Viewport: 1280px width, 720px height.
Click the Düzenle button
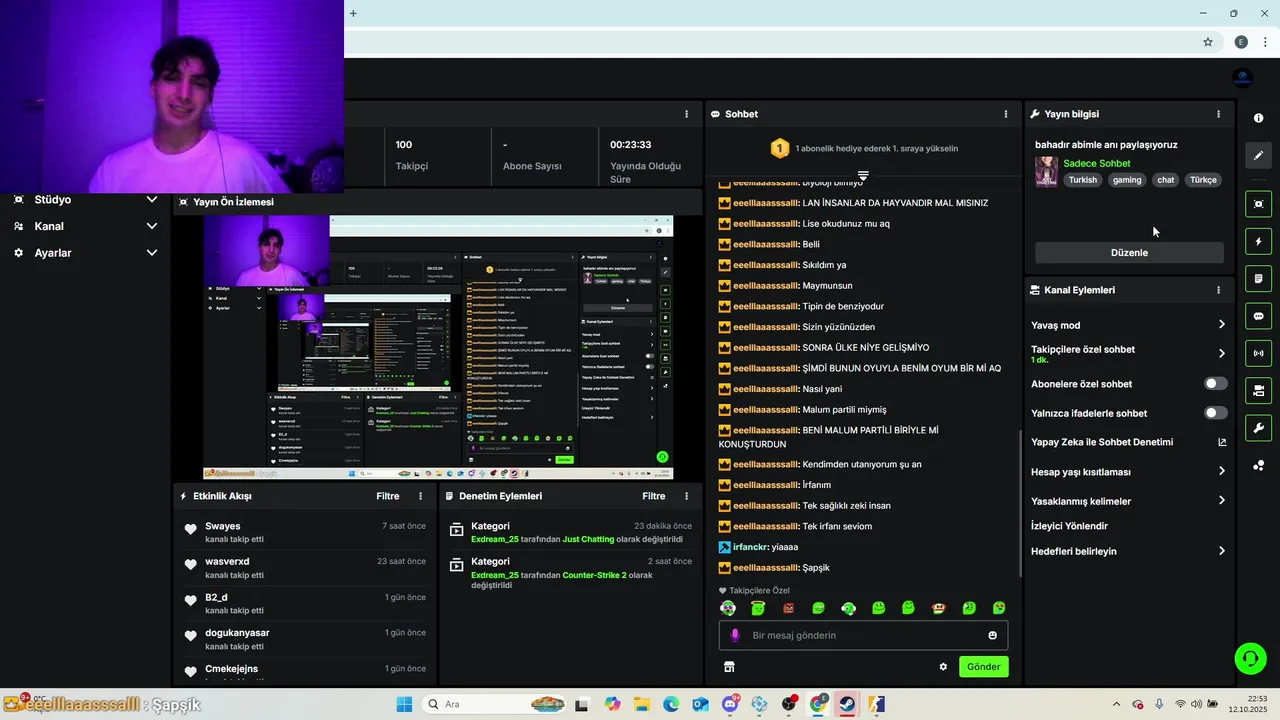pyautogui.click(x=1129, y=253)
